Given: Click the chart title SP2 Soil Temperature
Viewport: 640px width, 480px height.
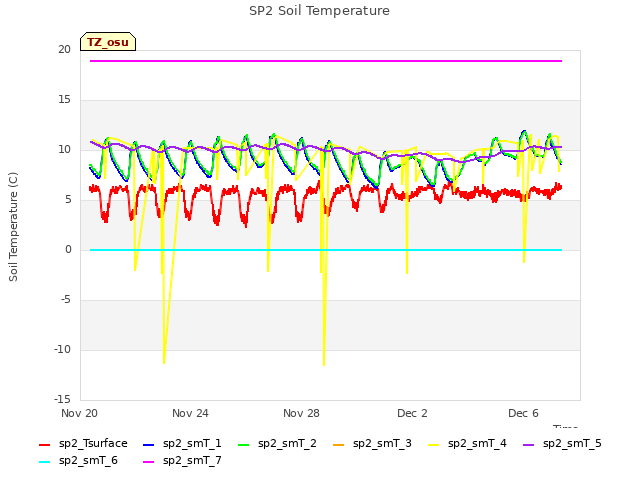Looking at the screenshot, I should click(x=319, y=11).
